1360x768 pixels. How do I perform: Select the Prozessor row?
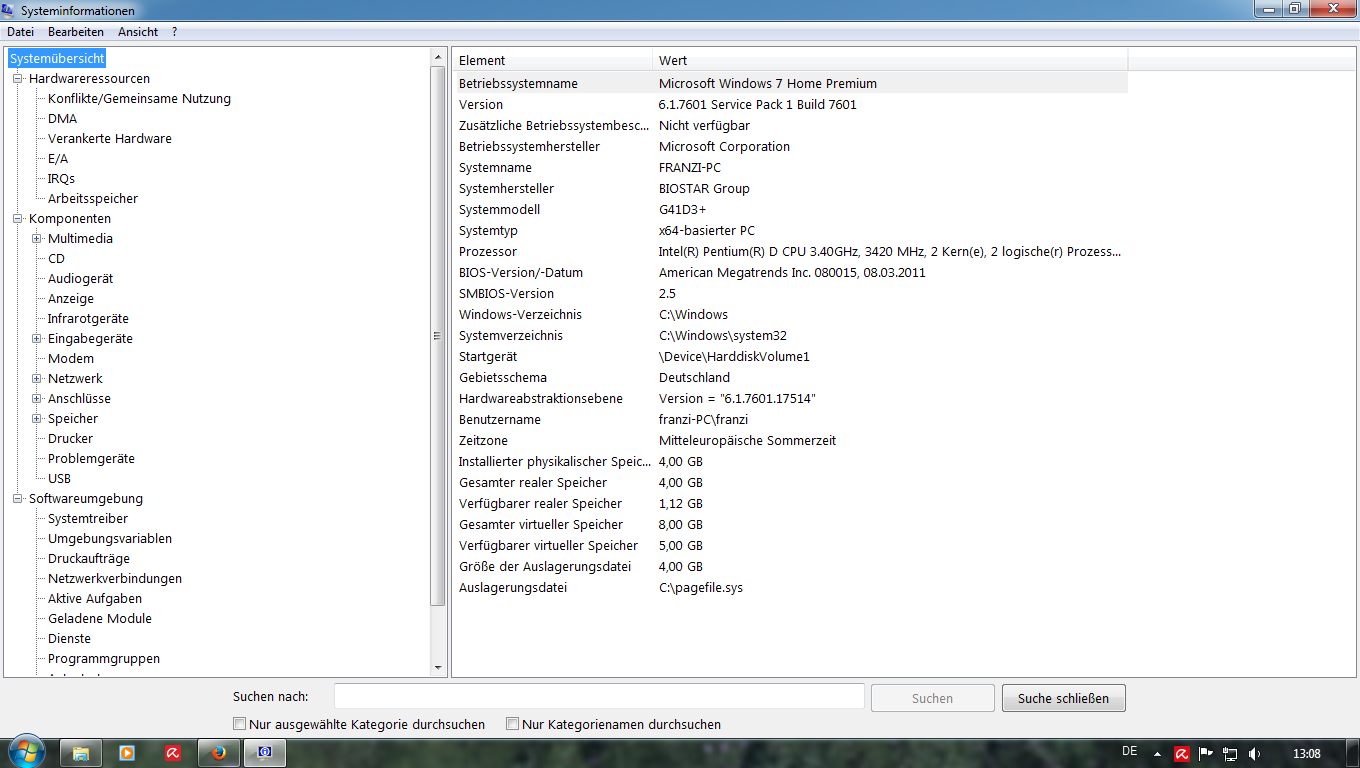[791, 251]
